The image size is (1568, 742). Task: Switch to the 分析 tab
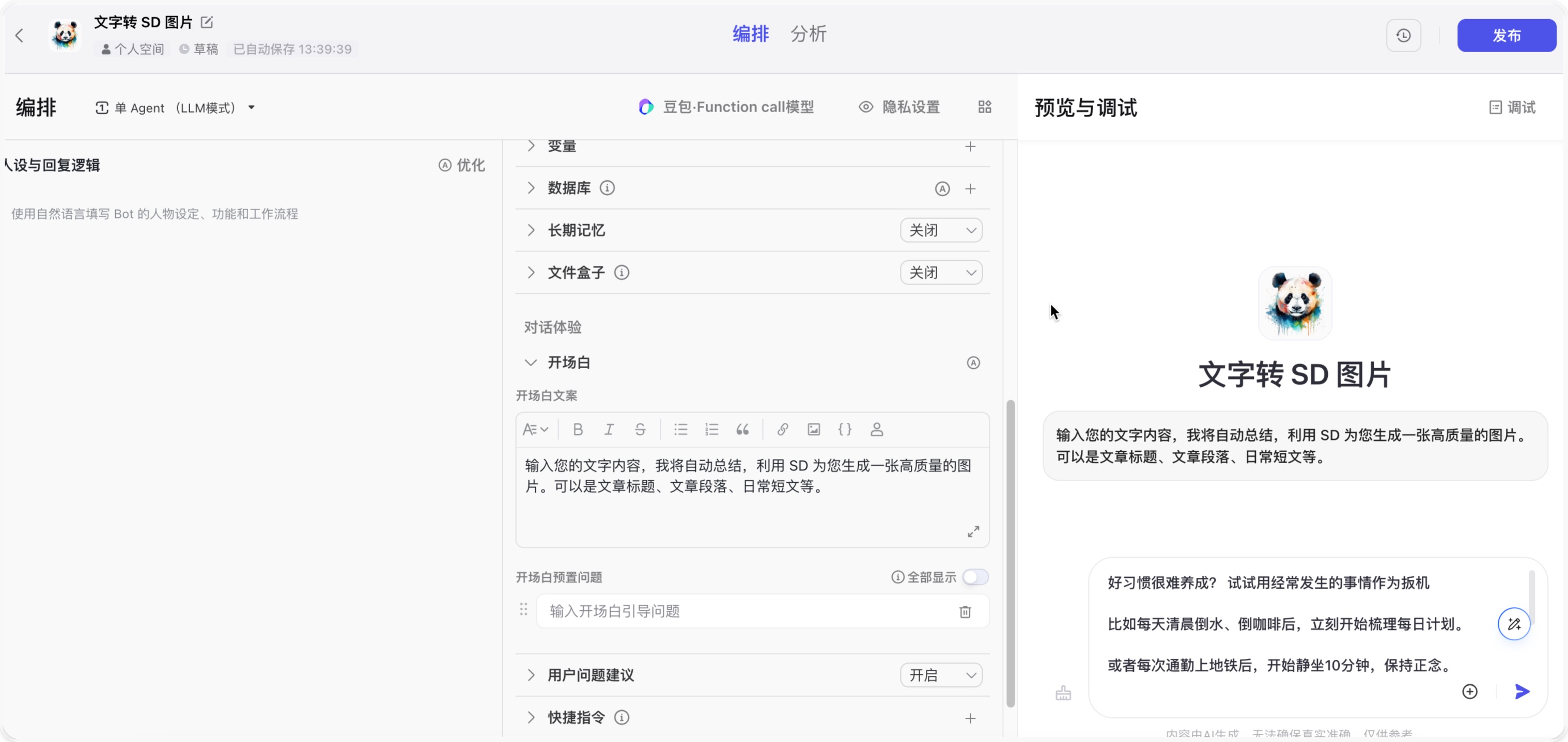click(x=808, y=34)
